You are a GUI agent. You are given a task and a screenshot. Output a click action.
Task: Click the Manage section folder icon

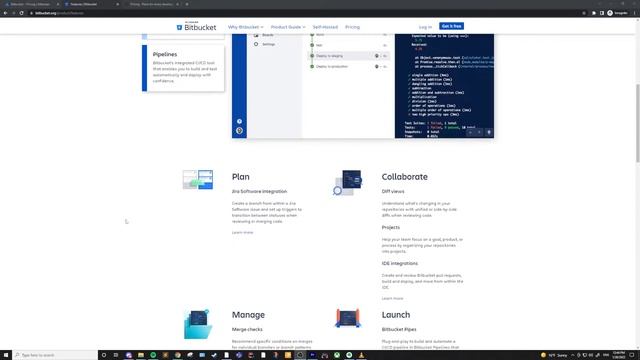(198, 324)
